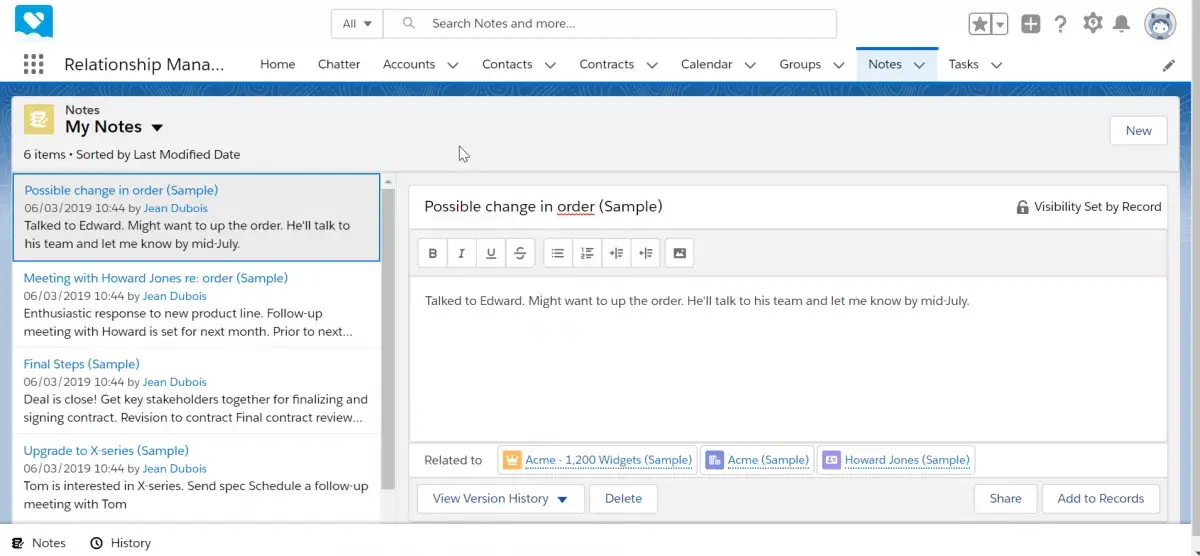The height and width of the screenshot is (556, 1200).
Task: Insert an image into the note
Action: tap(680, 253)
